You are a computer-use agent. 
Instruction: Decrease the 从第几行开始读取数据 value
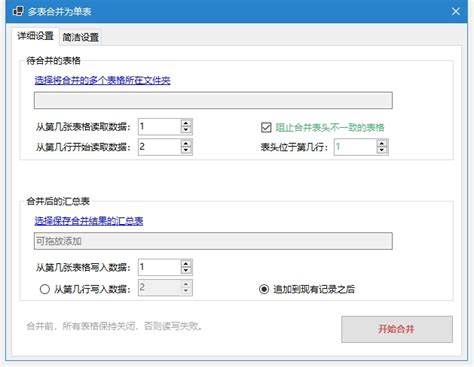click(186, 151)
